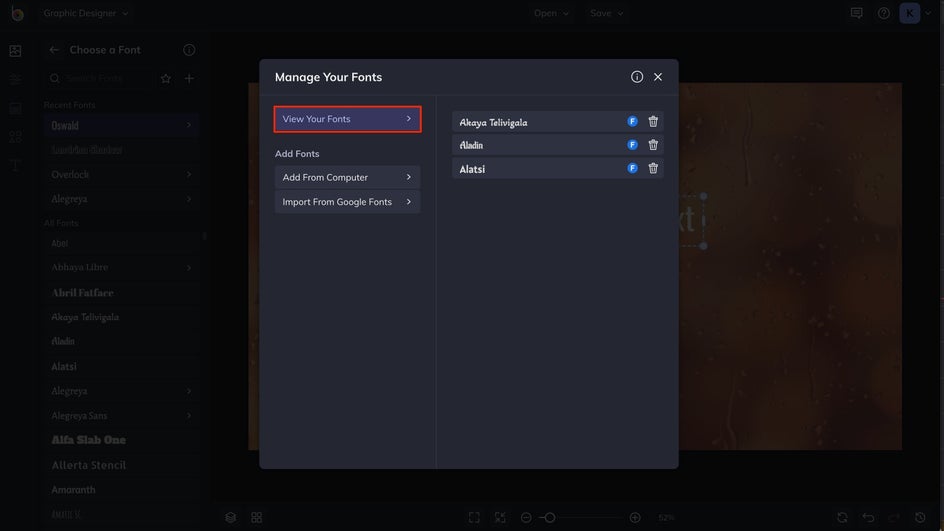
Task: Zoom in with the plus icon
Action: pos(635,517)
